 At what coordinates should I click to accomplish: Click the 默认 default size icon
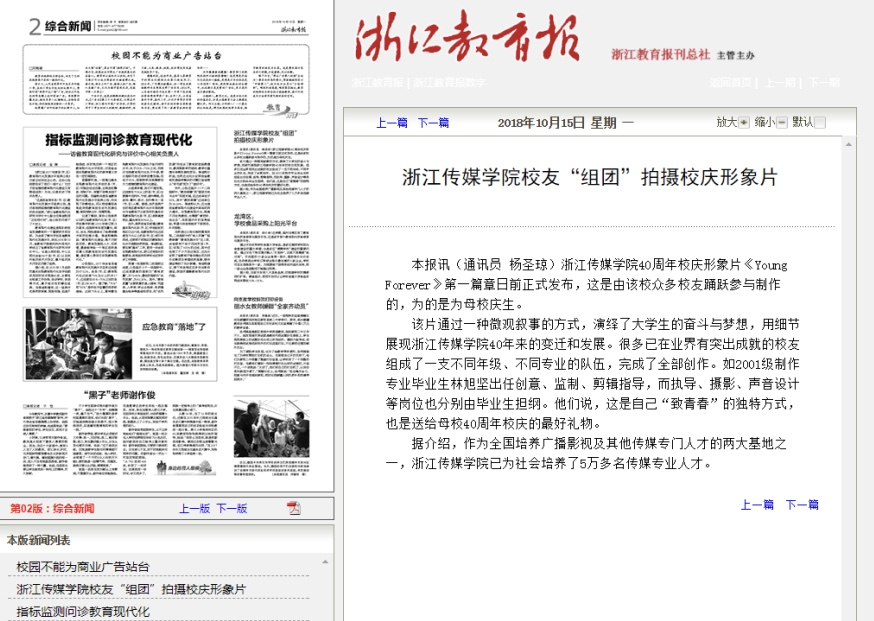820,123
